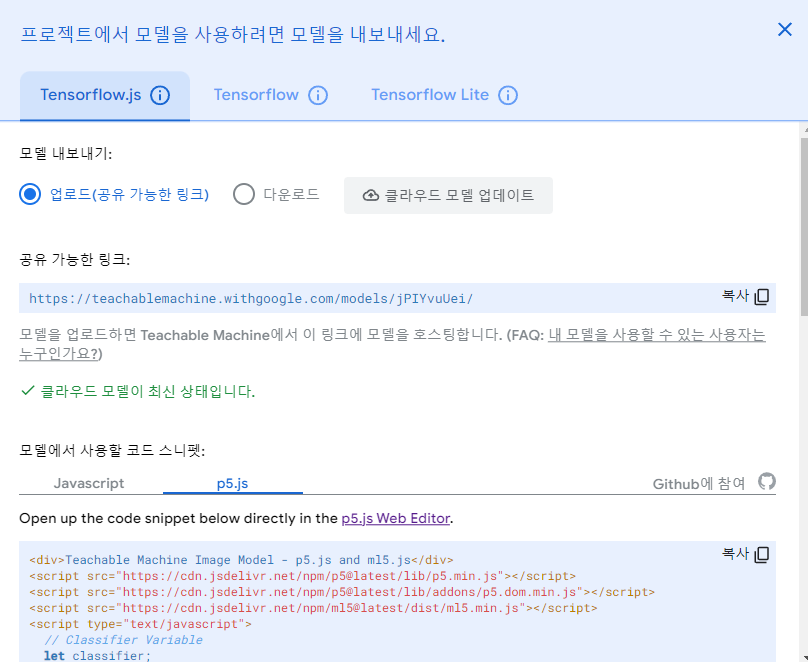Copy the code snippet via copy icon
808x662 pixels.
click(x=761, y=554)
